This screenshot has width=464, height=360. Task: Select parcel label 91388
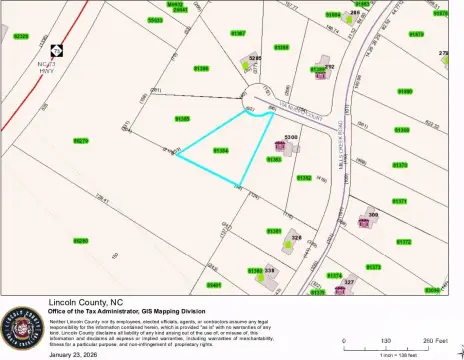click(282, 47)
